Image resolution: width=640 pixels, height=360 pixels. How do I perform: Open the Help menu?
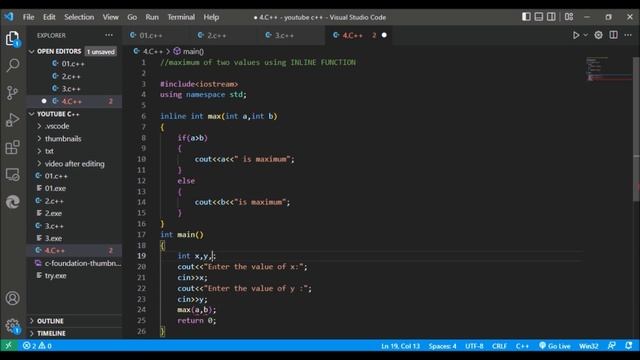click(x=211, y=17)
